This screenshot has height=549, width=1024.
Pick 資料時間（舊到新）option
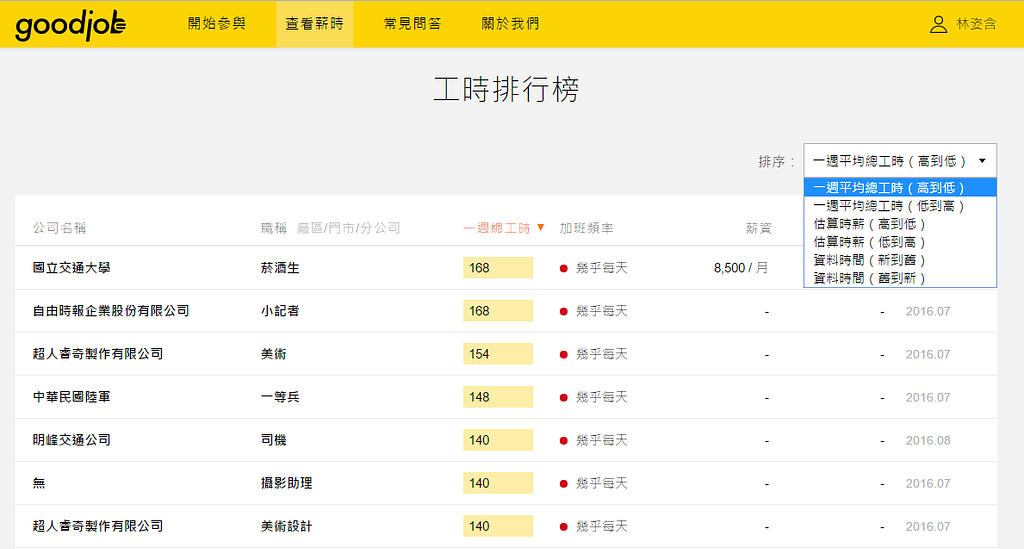pyautogui.click(x=900, y=278)
